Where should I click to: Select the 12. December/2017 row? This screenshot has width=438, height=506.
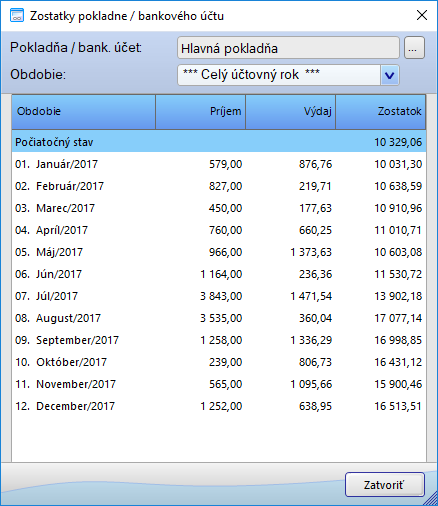click(219, 406)
